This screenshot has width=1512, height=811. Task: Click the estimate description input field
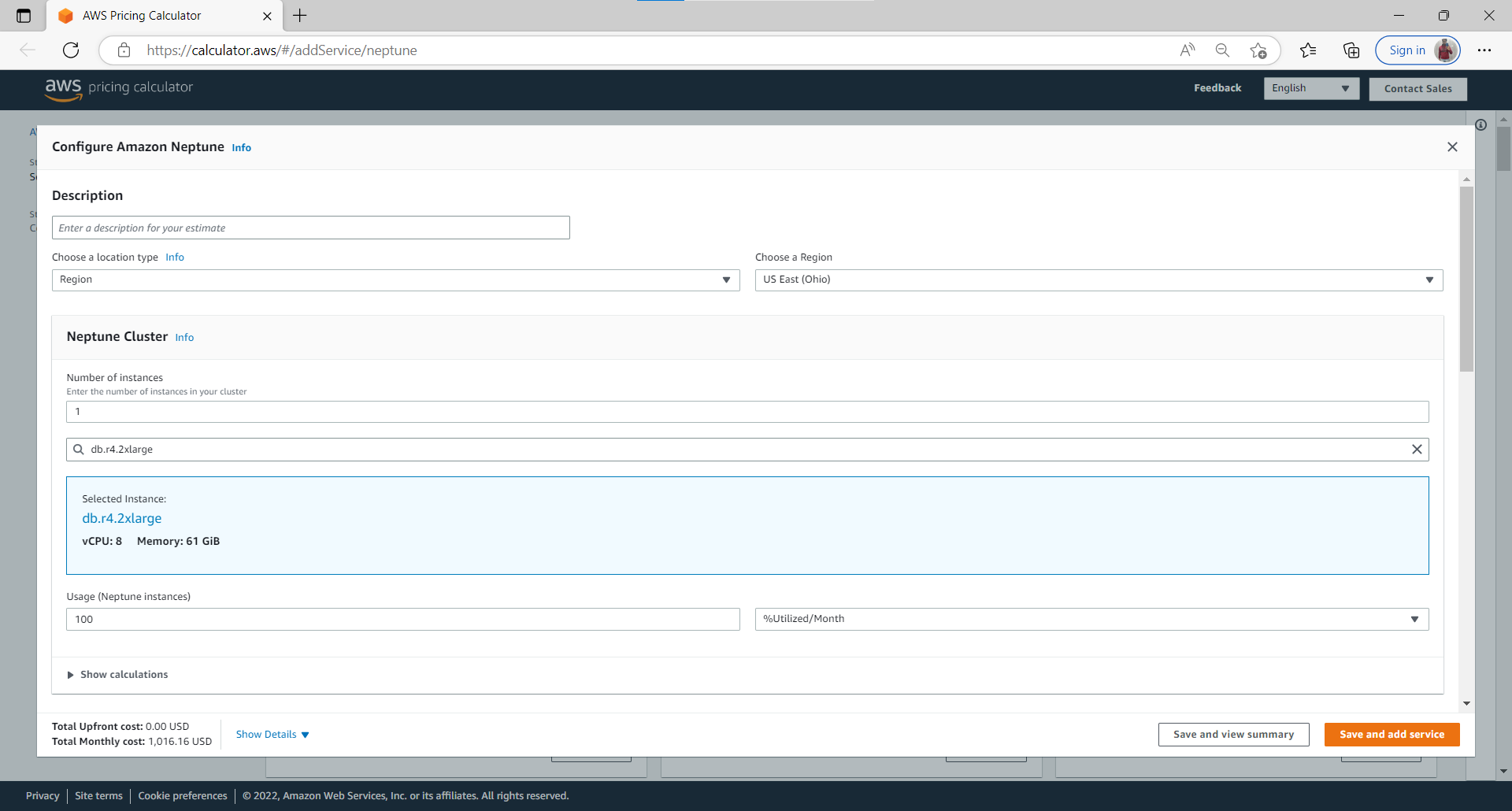tap(310, 228)
